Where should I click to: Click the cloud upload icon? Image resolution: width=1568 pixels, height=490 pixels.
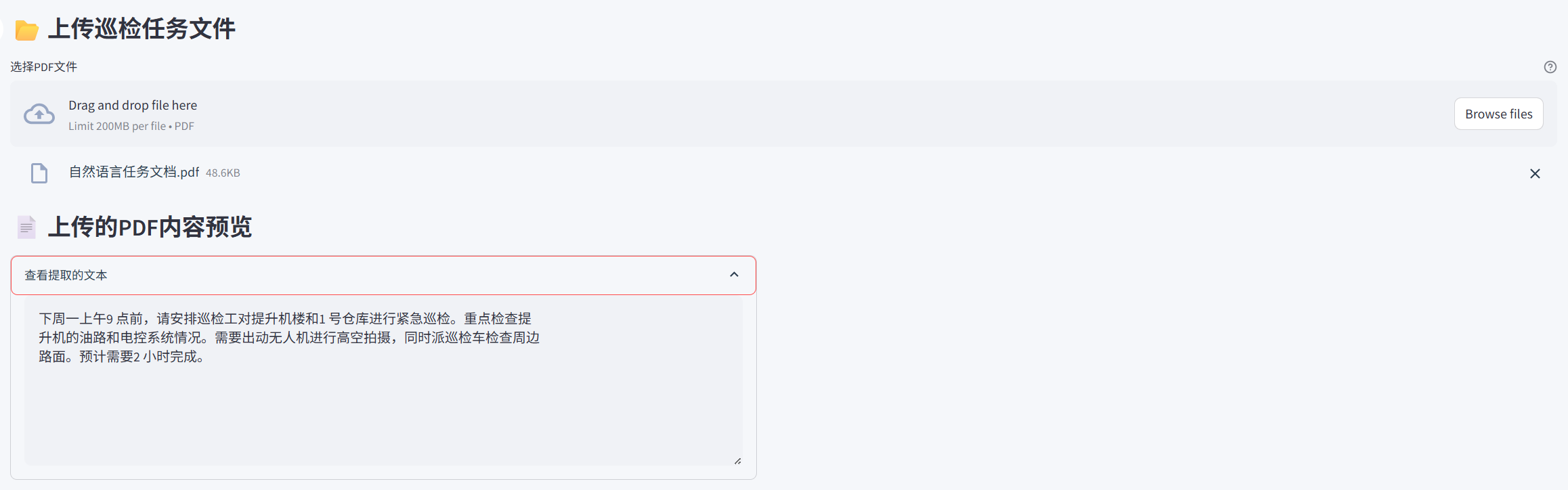point(39,114)
